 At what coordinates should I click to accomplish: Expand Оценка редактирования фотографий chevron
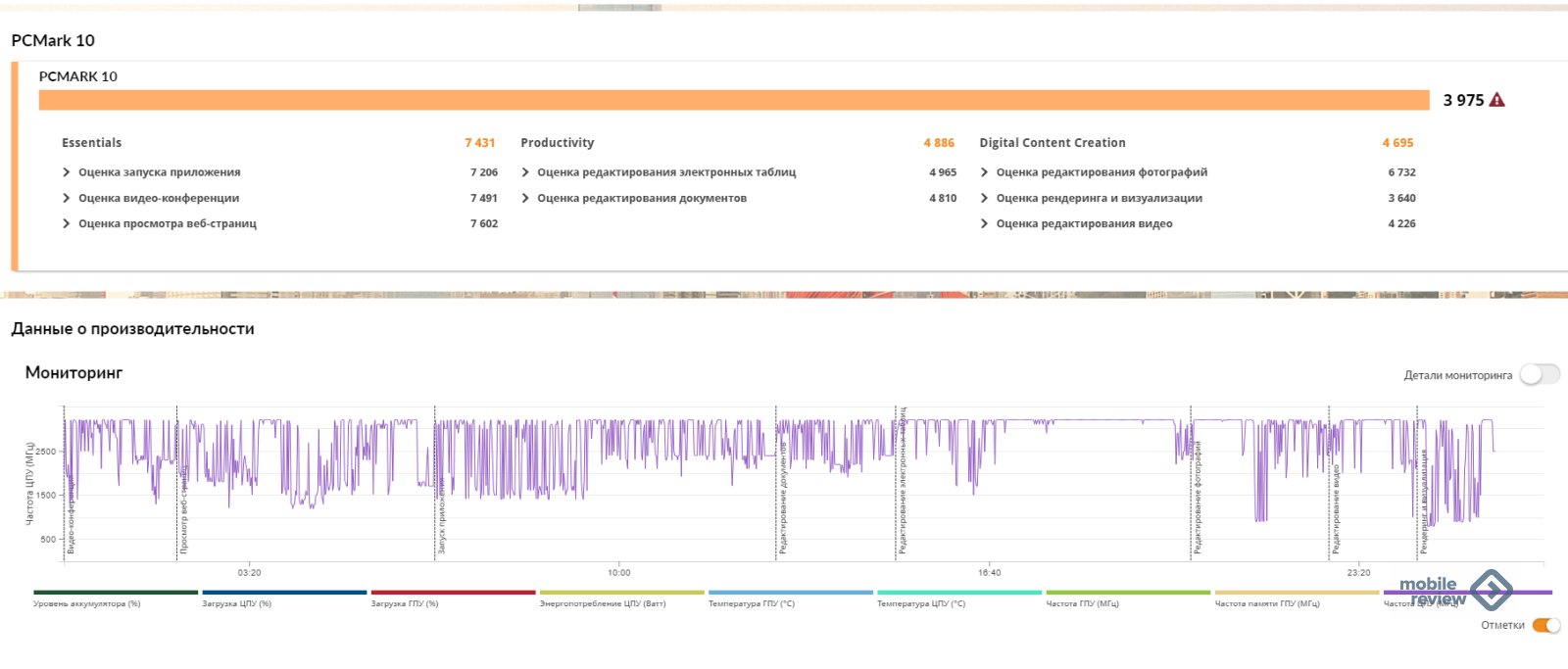coord(984,172)
